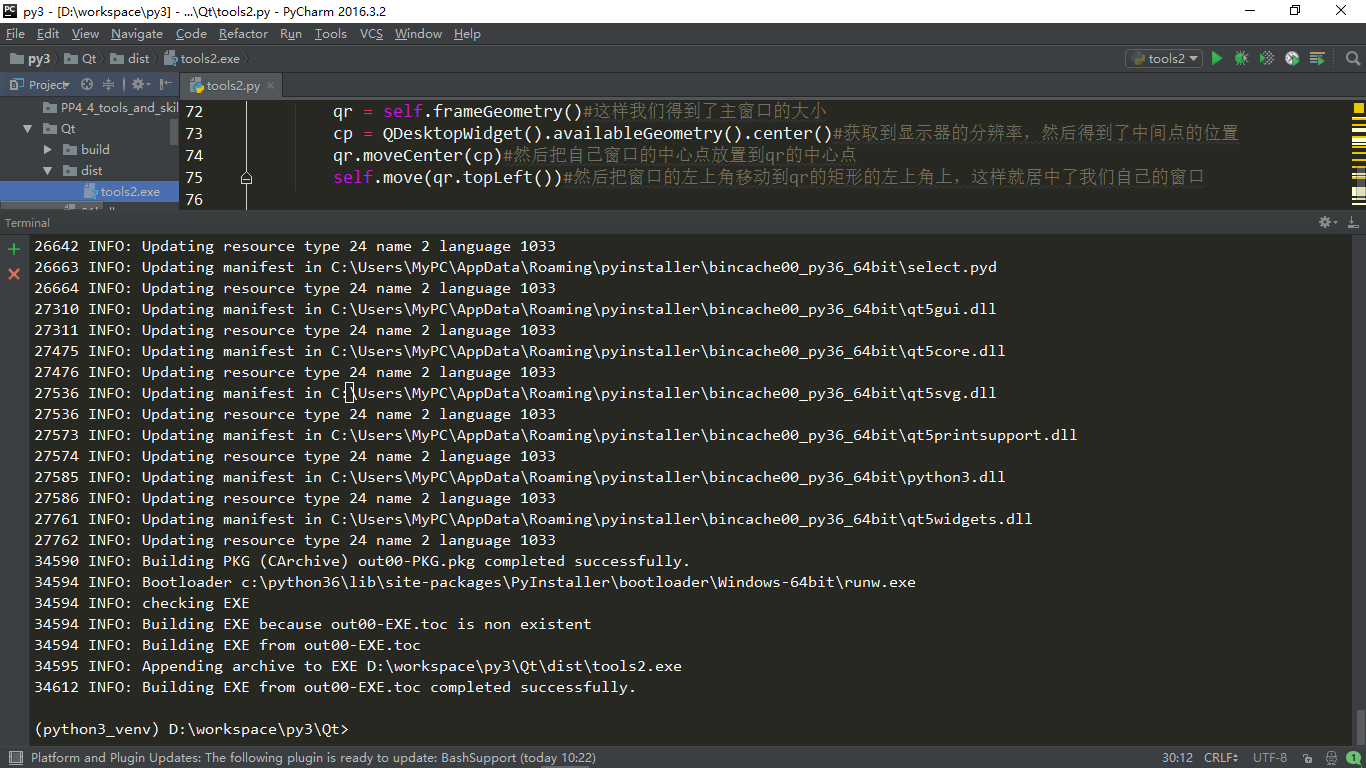Collapse the dist folder
1366x768 pixels.
47,171
